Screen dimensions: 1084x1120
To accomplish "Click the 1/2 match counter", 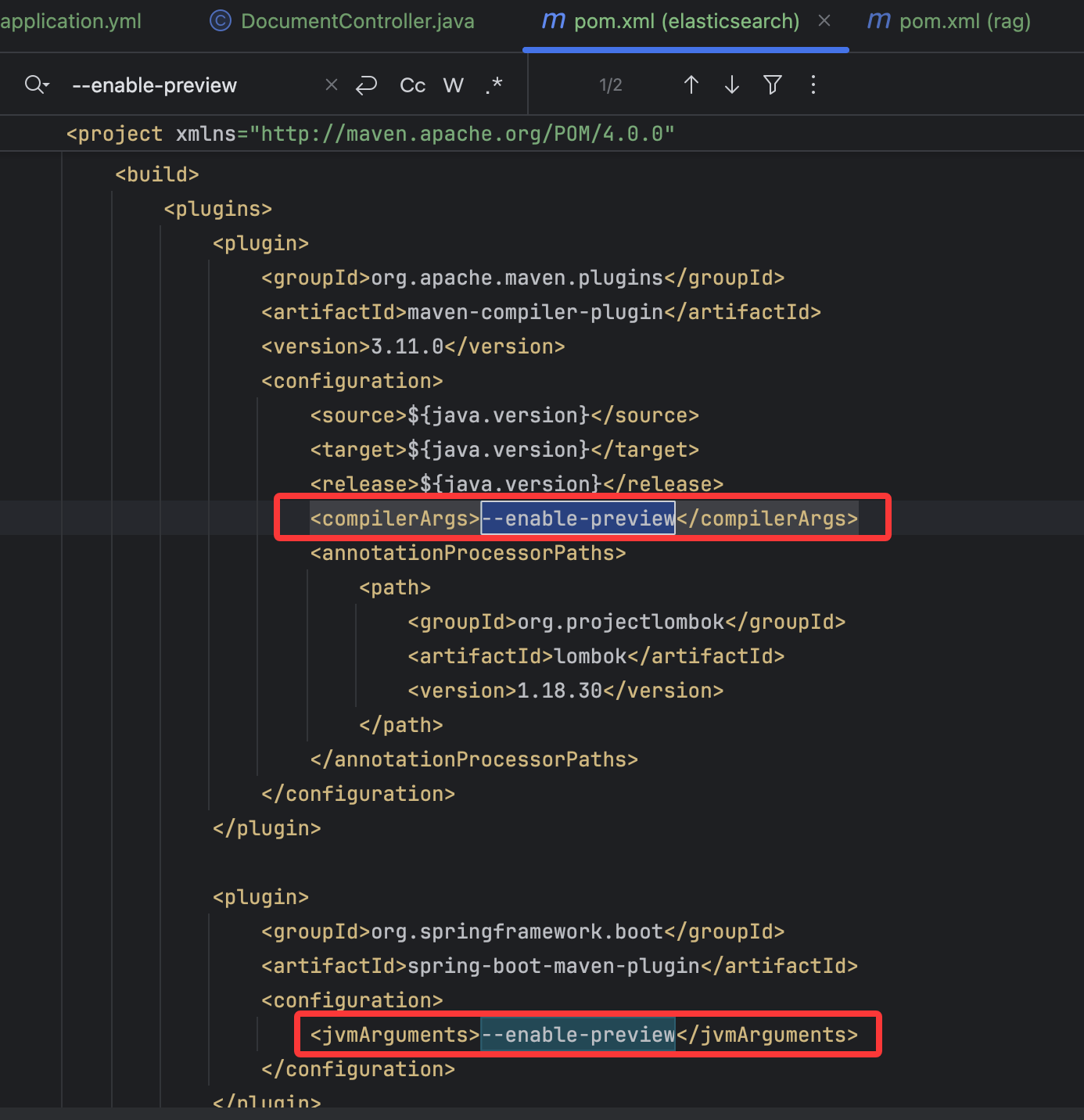I will (611, 85).
